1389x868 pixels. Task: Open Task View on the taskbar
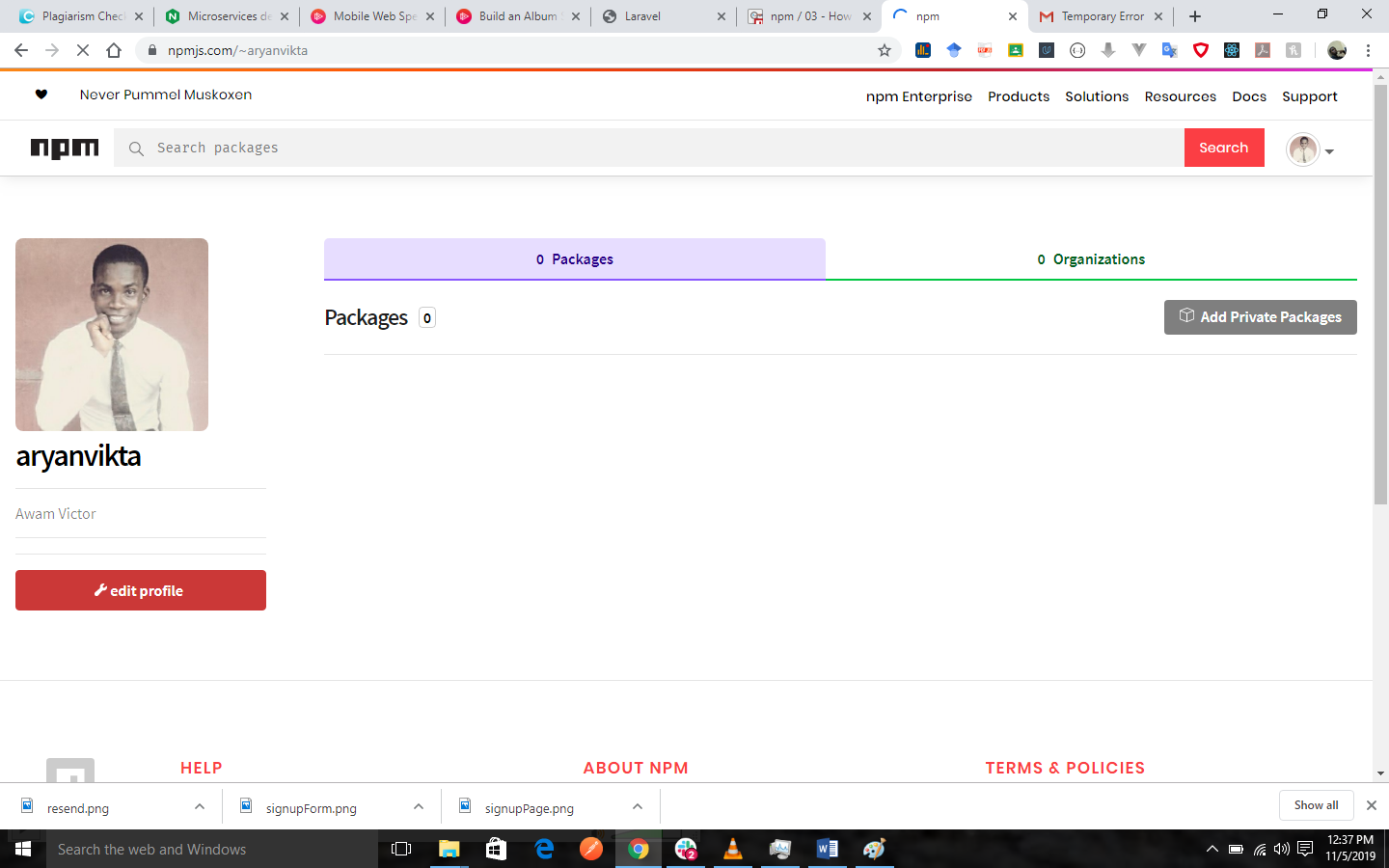401,849
